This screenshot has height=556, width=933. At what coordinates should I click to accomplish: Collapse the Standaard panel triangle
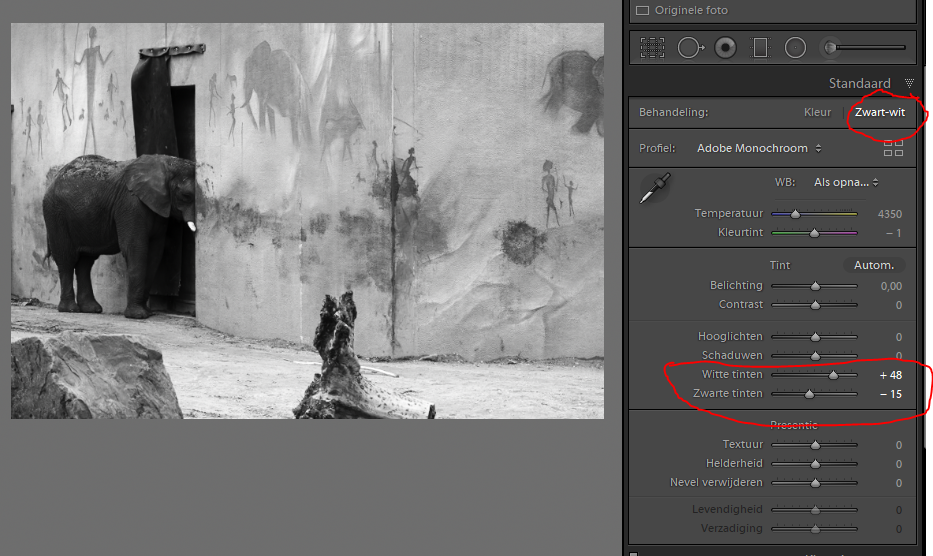point(908,83)
